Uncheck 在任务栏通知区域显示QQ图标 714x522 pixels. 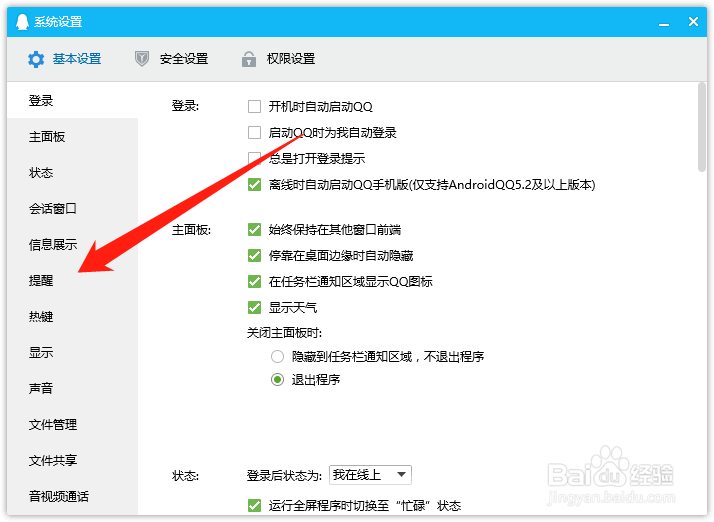[255, 281]
